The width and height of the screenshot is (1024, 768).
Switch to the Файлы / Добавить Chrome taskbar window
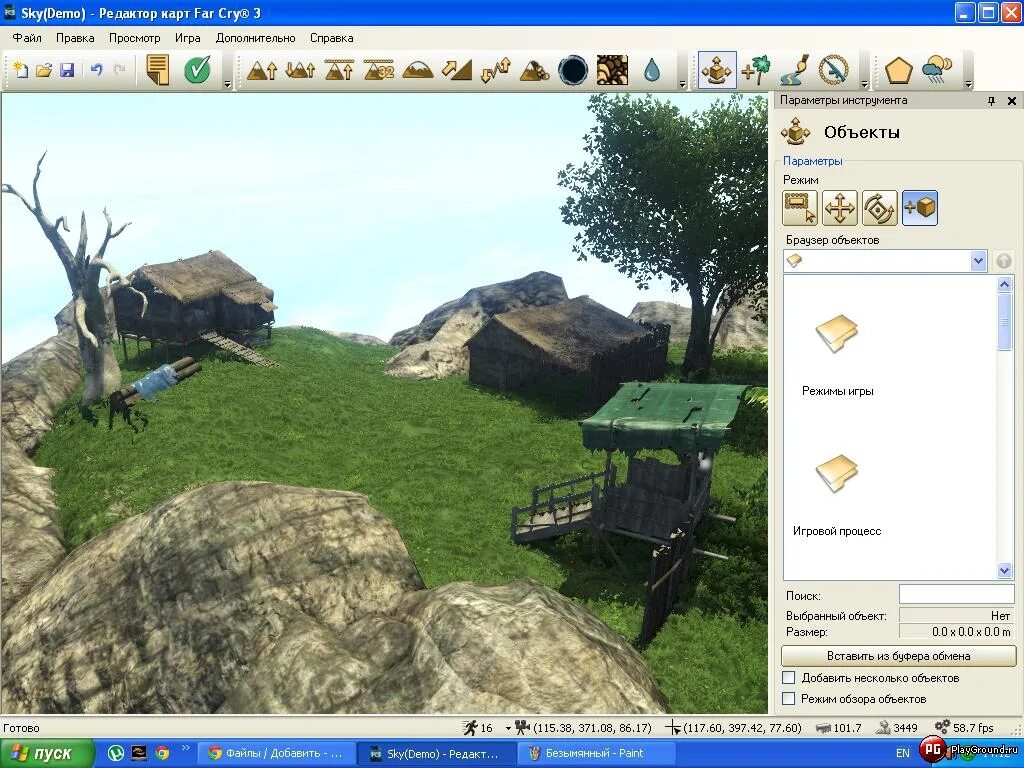click(277, 754)
